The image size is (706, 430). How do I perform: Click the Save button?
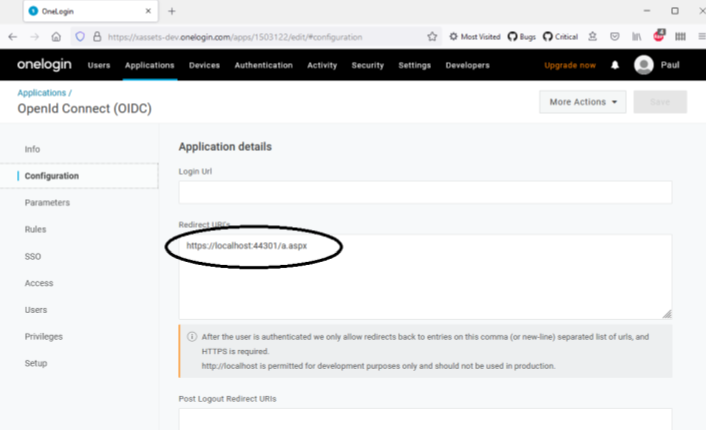click(660, 102)
